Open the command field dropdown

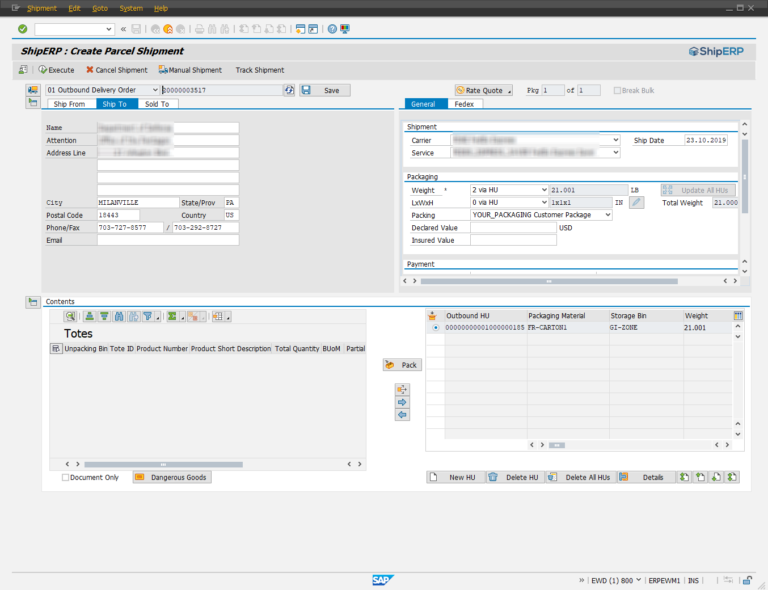(108, 29)
